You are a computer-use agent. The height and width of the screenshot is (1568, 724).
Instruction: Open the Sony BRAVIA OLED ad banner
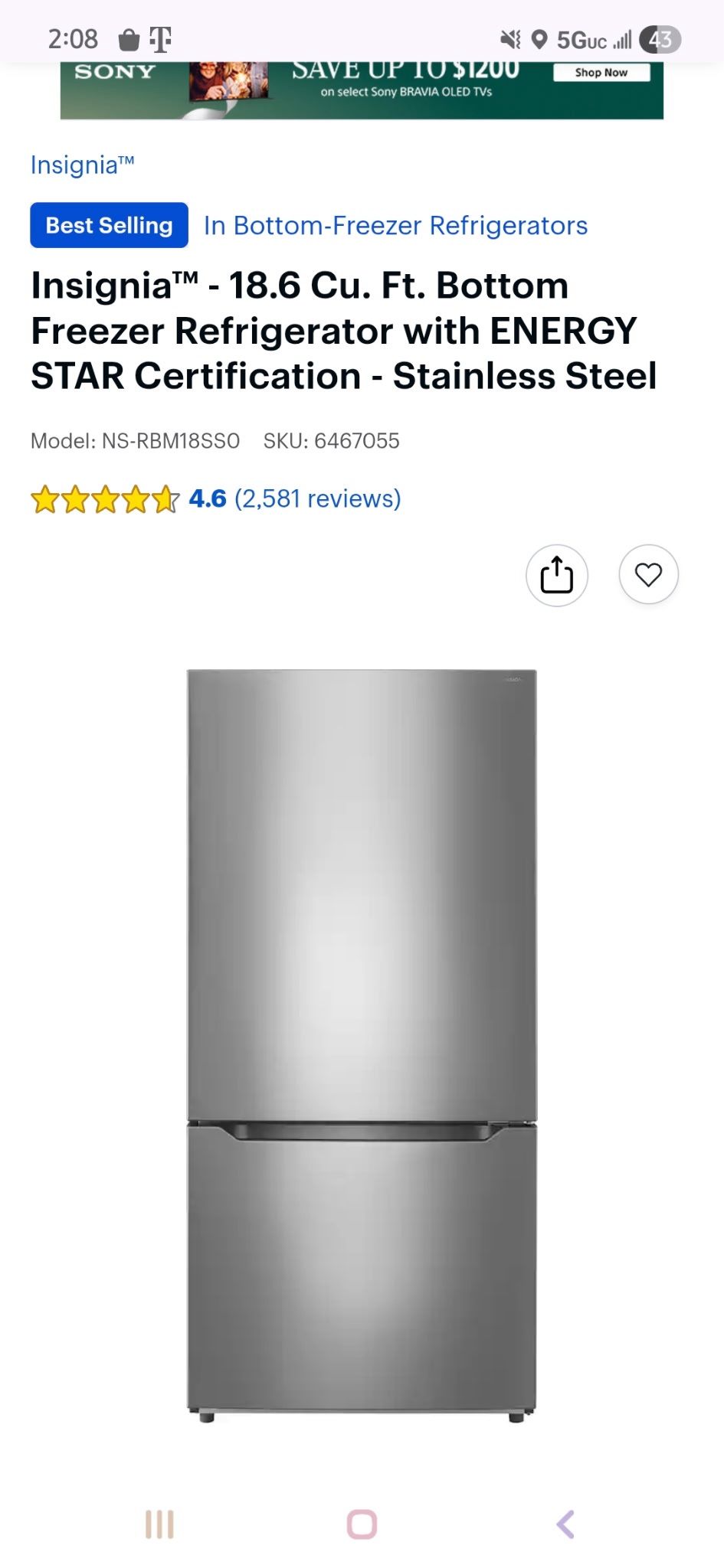362,90
